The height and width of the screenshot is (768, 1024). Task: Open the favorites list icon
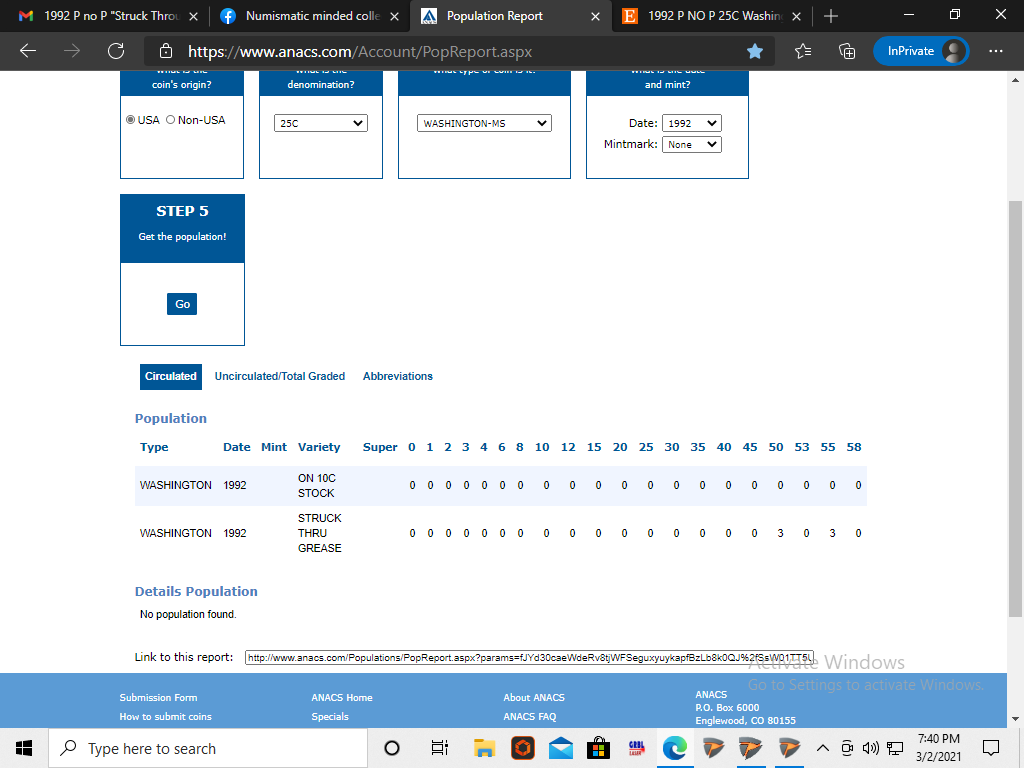point(803,51)
